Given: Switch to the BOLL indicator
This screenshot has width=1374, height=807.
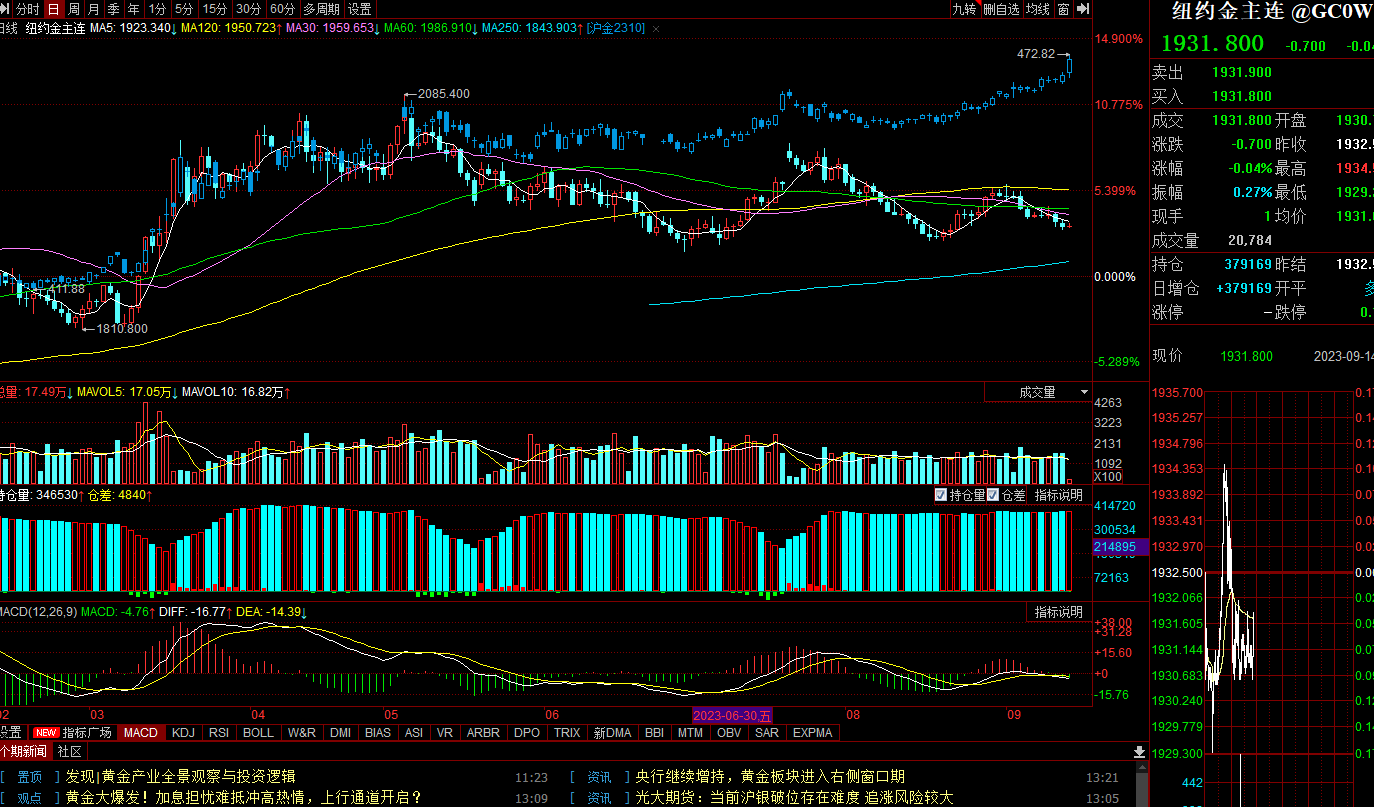Looking at the screenshot, I should click(258, 732).
